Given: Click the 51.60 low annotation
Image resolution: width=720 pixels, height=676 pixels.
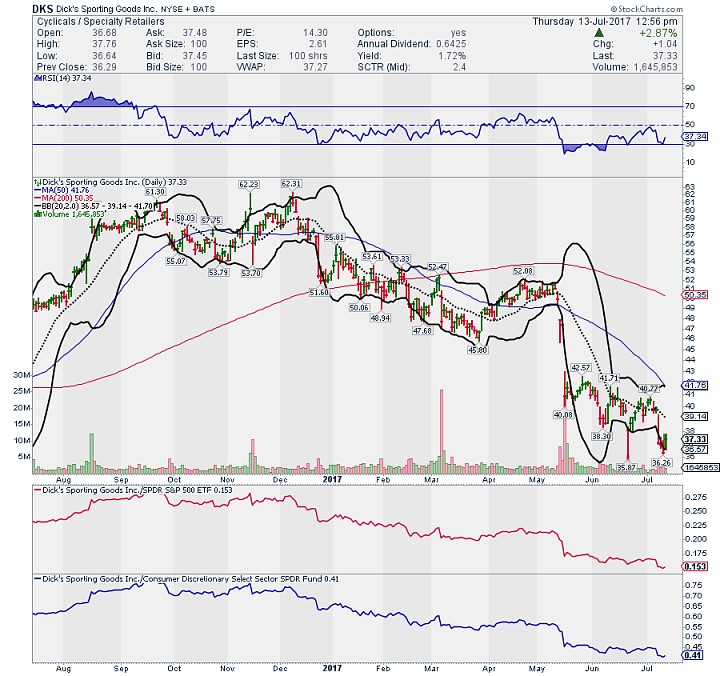Looking at the screenshot, I should [x=319, y=292].
